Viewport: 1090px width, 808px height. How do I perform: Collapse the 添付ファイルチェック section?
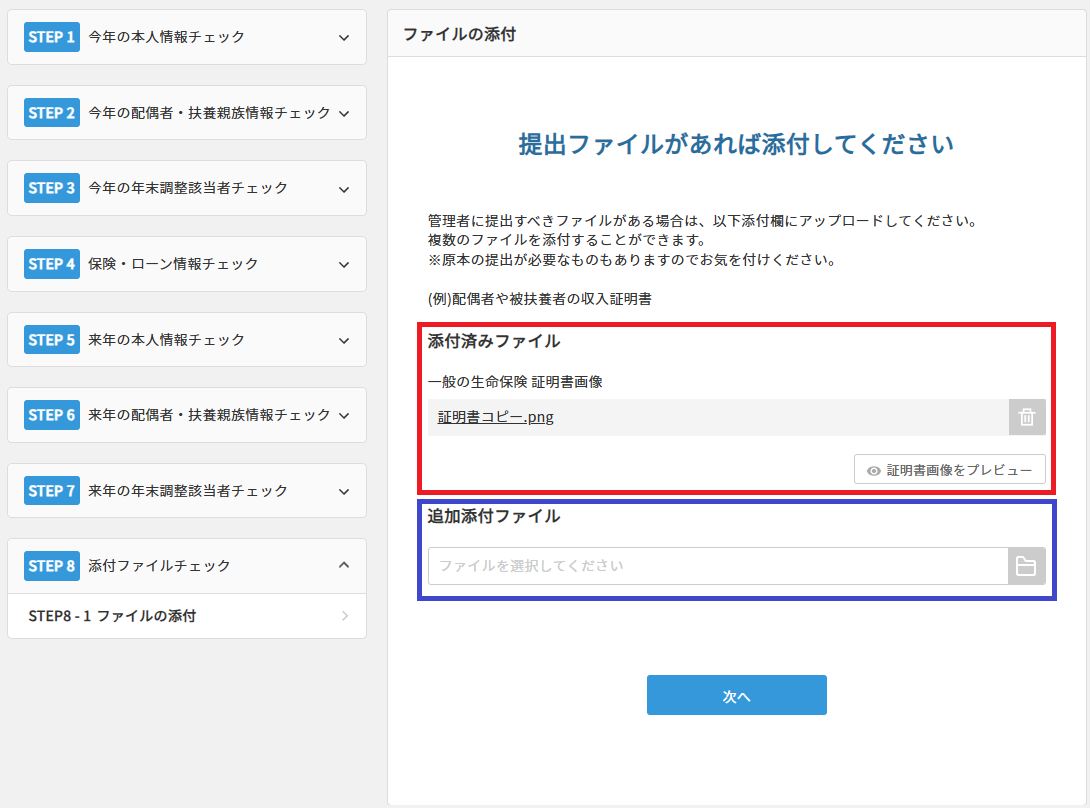tap(186, 565)
